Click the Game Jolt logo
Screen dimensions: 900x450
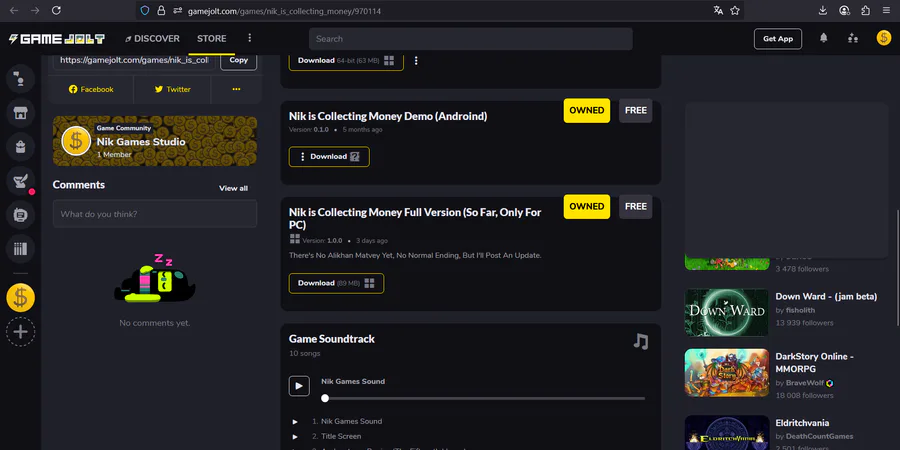(x=56, y=39)
